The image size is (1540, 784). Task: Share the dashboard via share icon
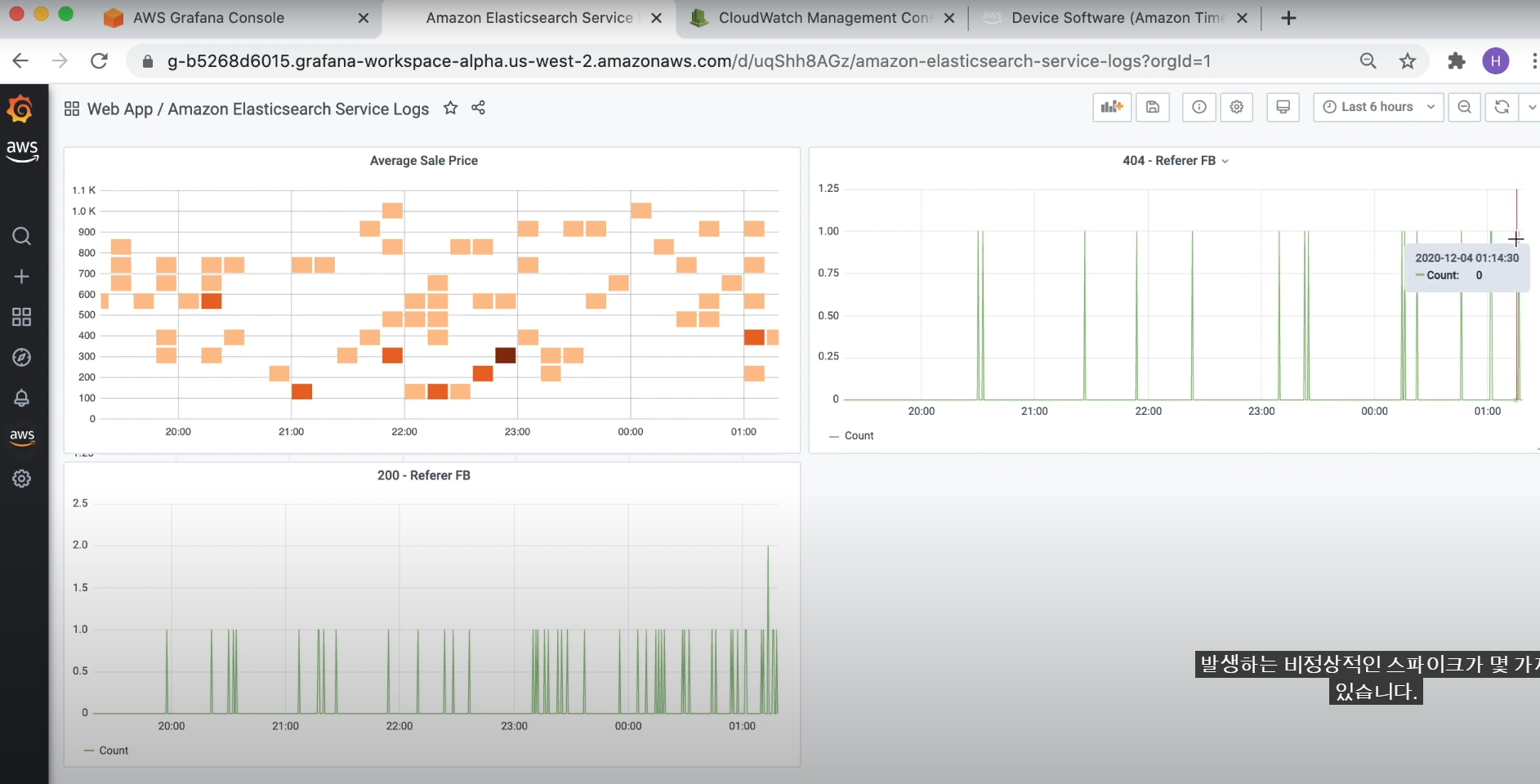click(479, 108)
